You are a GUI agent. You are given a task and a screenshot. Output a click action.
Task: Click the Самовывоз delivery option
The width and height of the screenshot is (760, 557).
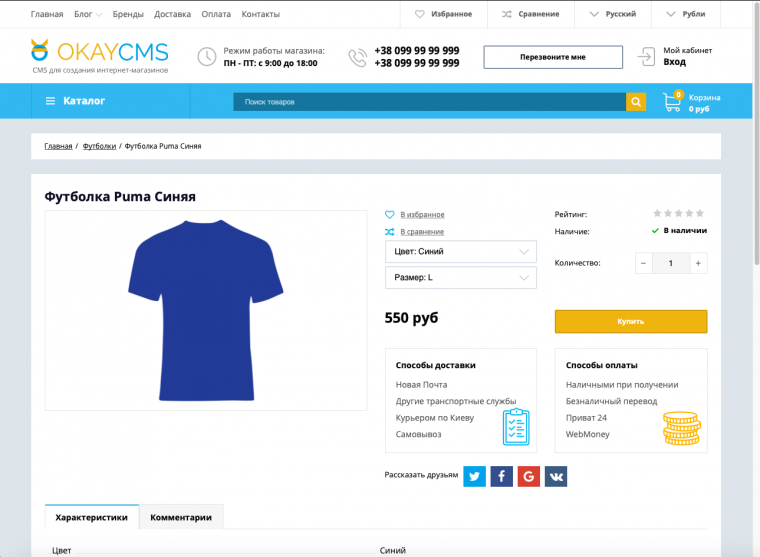[418, 434]
